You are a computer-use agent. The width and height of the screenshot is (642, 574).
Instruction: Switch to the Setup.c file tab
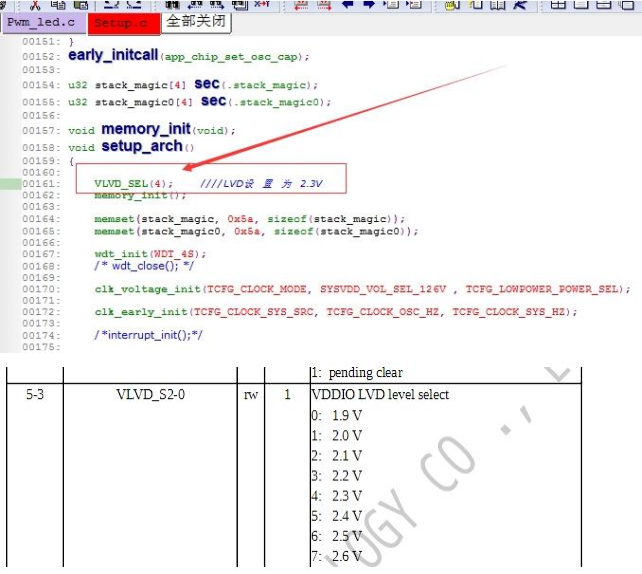click(x=124, y=23)
